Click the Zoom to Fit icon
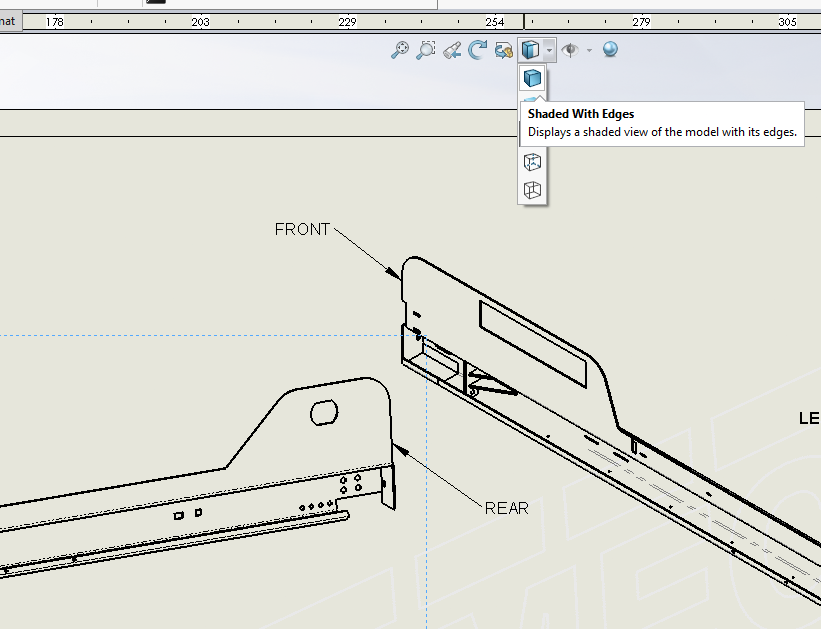This screenshot has width=821, height=629. tap(400, 49)
